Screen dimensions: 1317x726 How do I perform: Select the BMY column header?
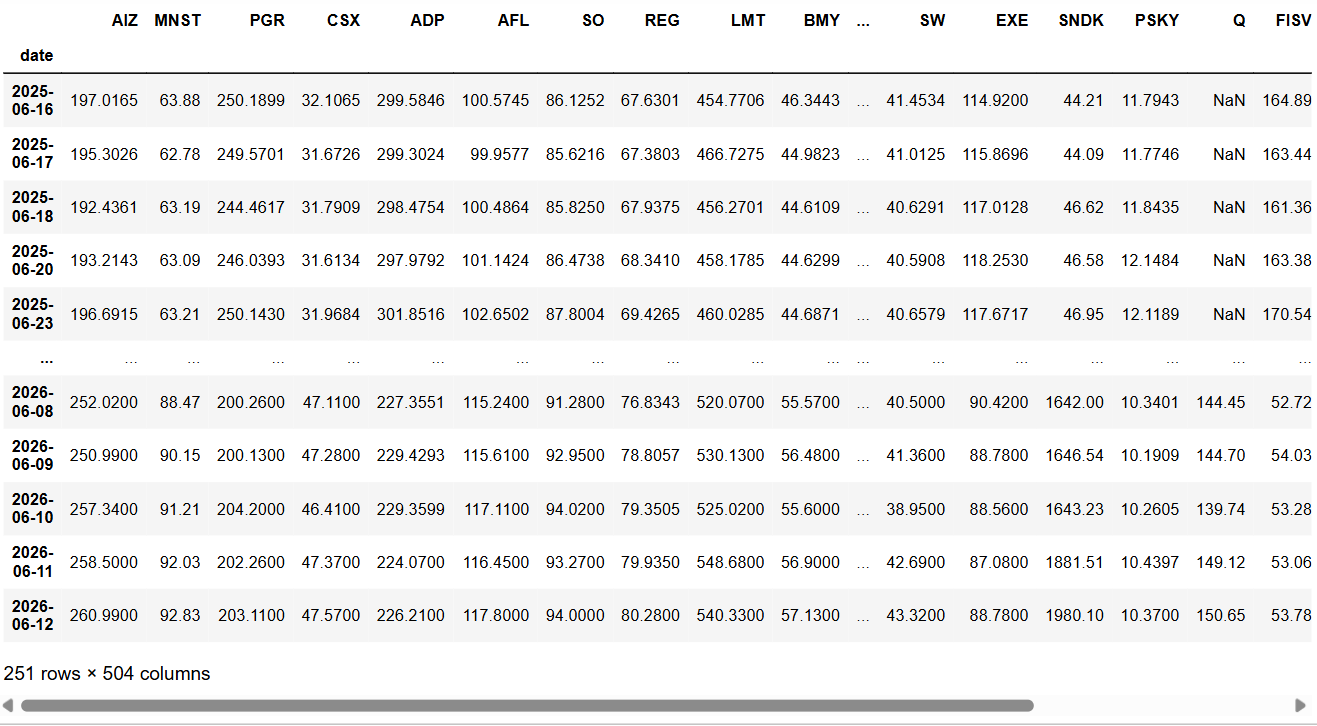(821, 20)
